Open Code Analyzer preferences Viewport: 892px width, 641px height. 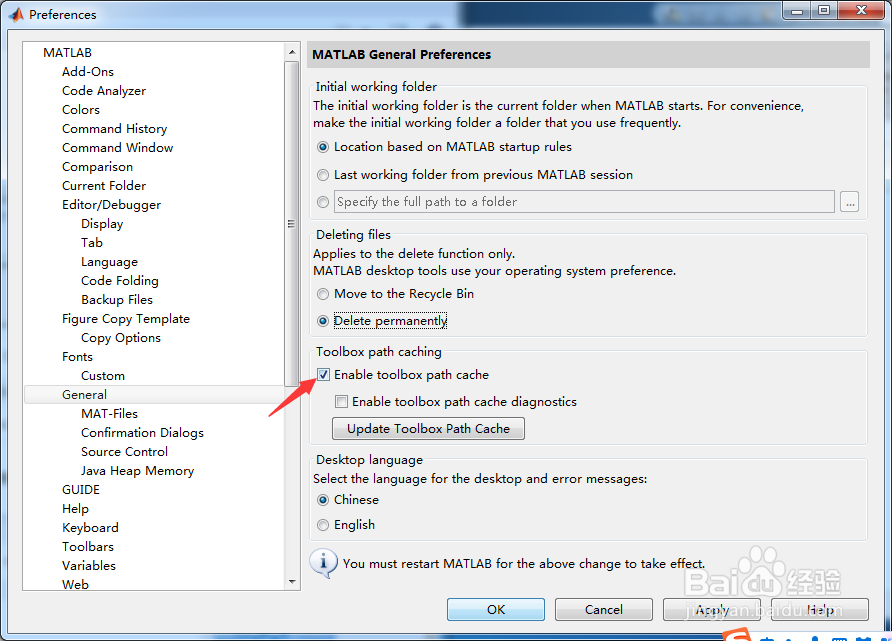(104, 91)
